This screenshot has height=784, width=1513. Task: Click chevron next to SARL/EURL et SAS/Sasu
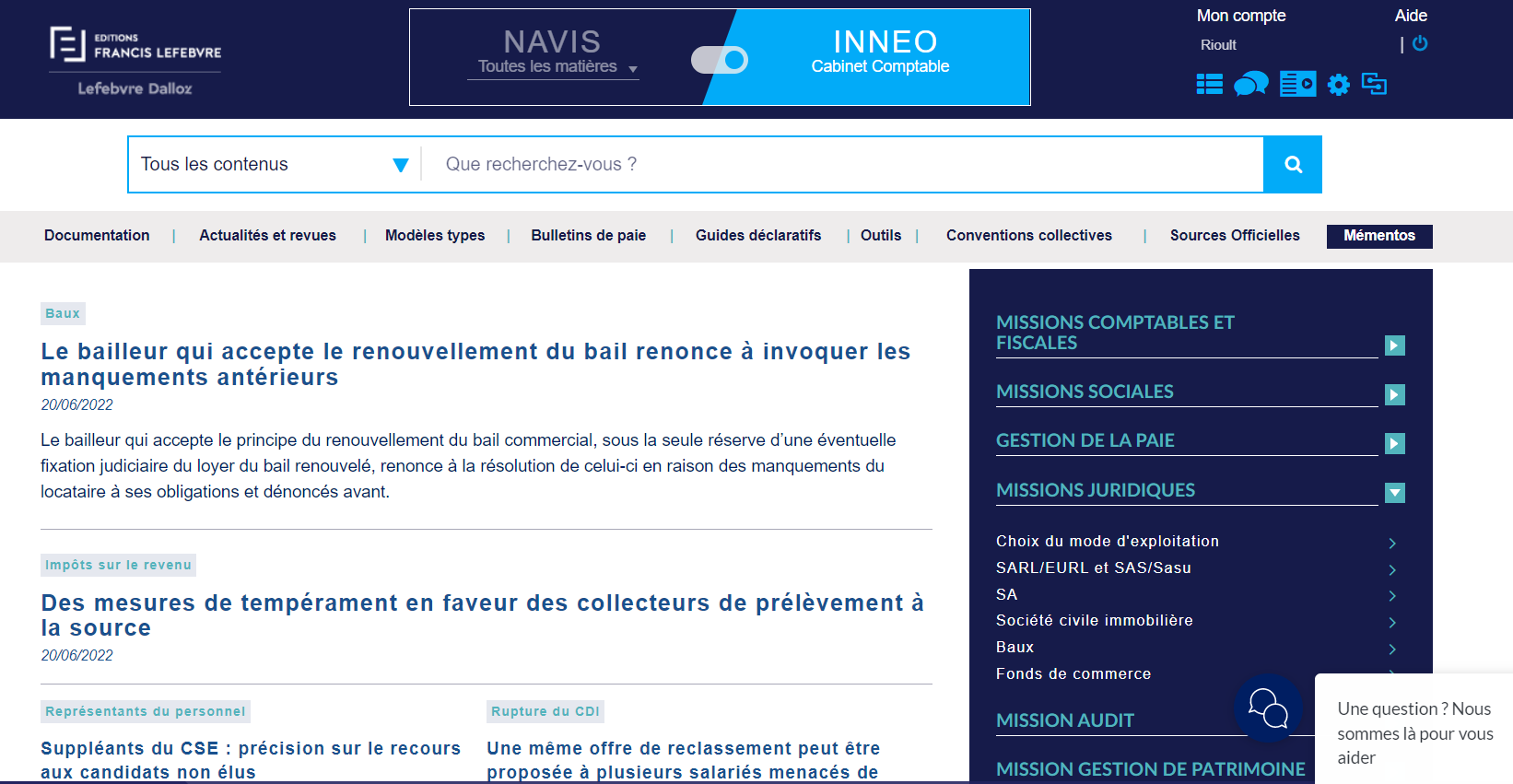[x=1392, y=569]
